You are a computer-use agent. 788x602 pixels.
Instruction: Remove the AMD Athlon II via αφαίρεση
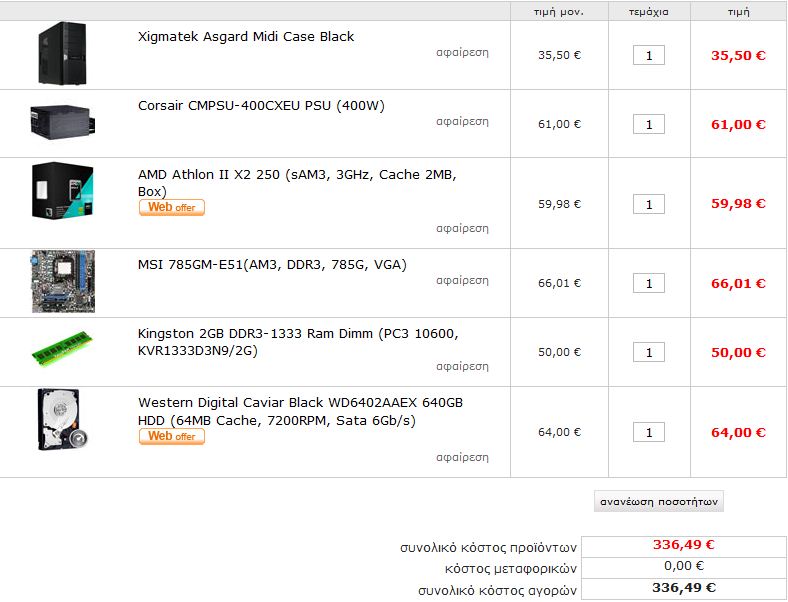[462, 229]
